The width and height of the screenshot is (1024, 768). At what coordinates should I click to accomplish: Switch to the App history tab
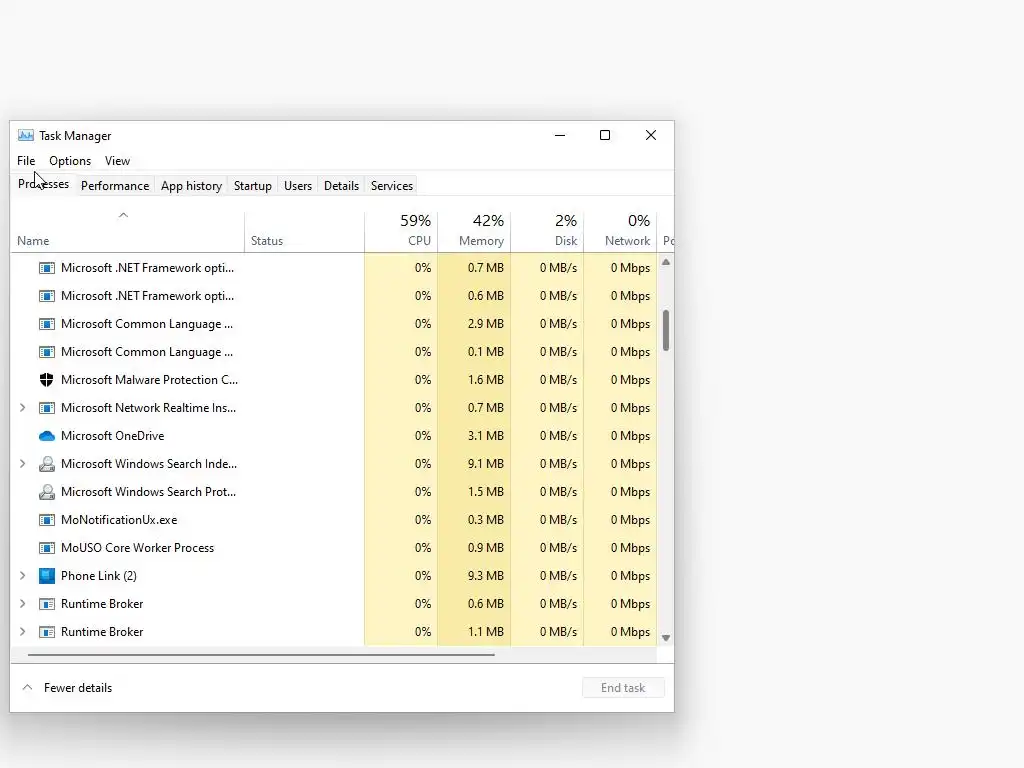(x=191, y=185)
